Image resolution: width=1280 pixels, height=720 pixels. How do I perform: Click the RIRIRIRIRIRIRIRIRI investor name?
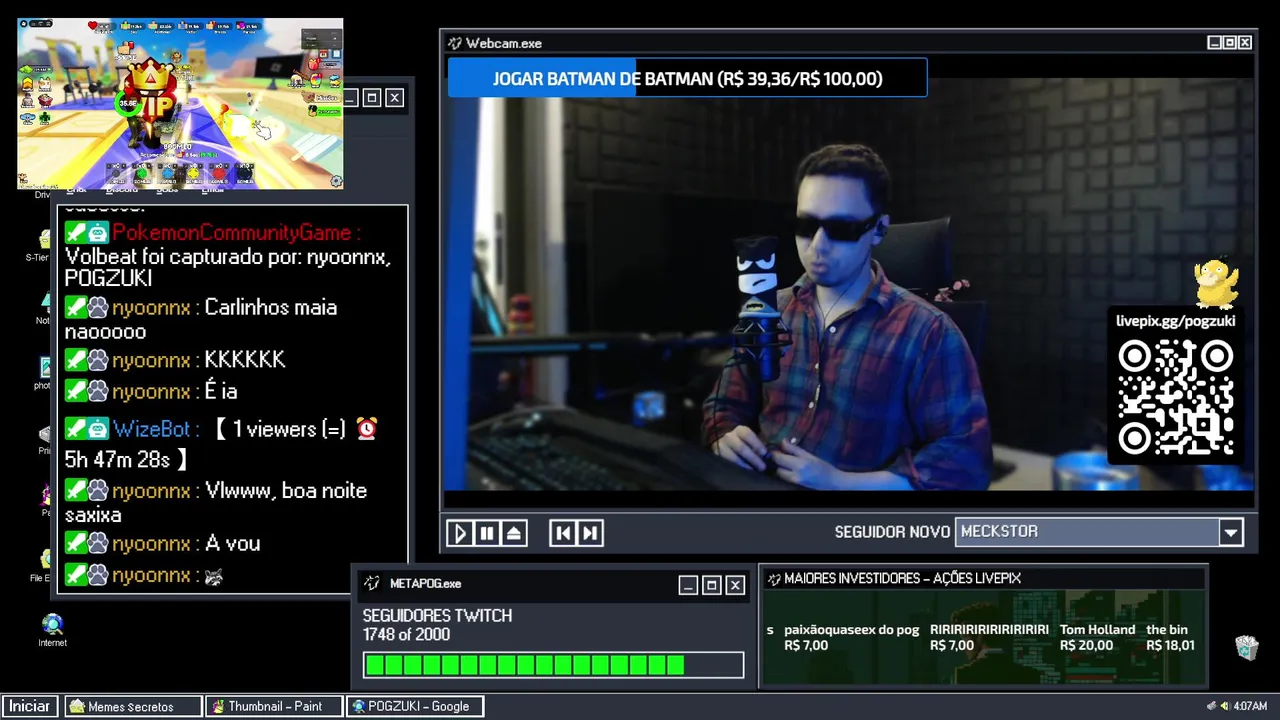pos(989,630)
